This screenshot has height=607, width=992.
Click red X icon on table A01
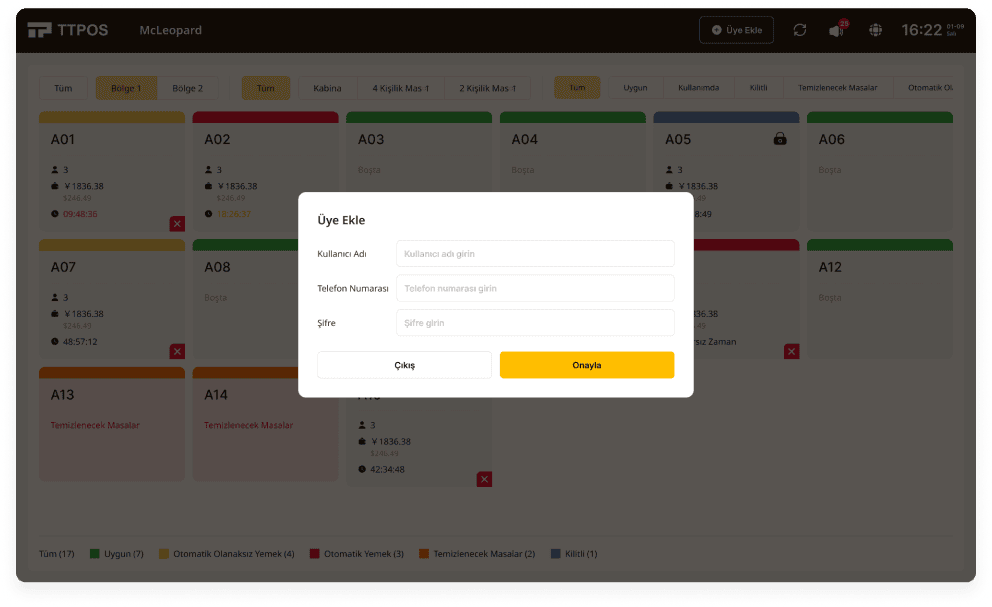pos(177,223)
